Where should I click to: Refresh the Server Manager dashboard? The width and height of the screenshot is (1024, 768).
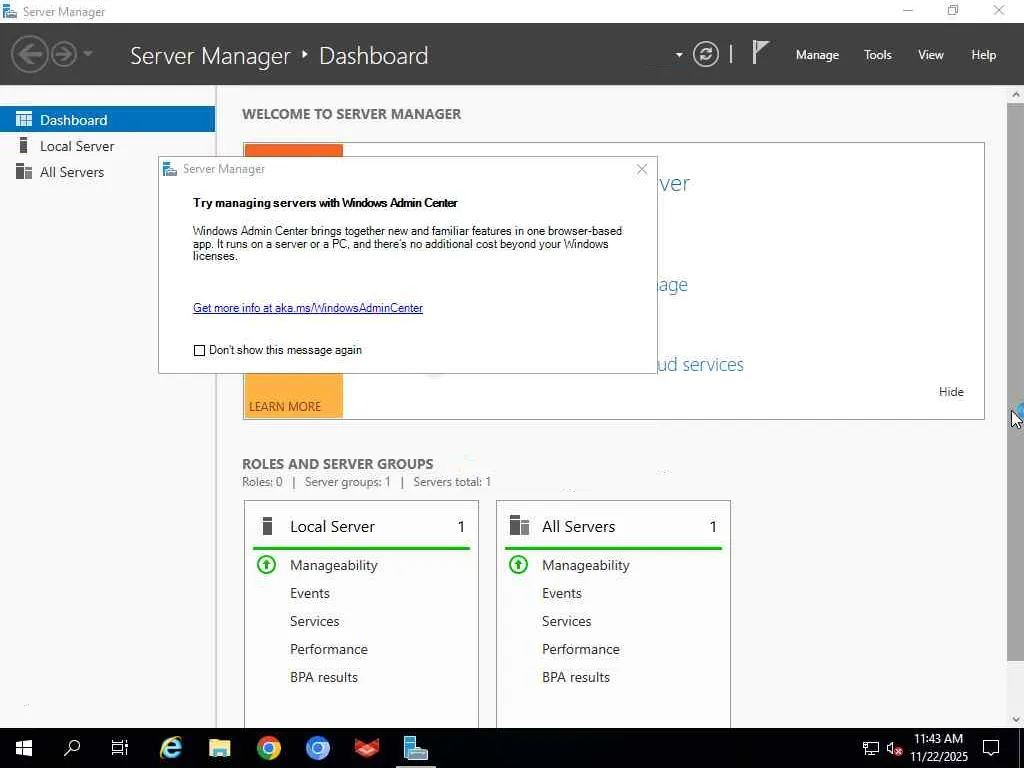[x=706, y=54]
